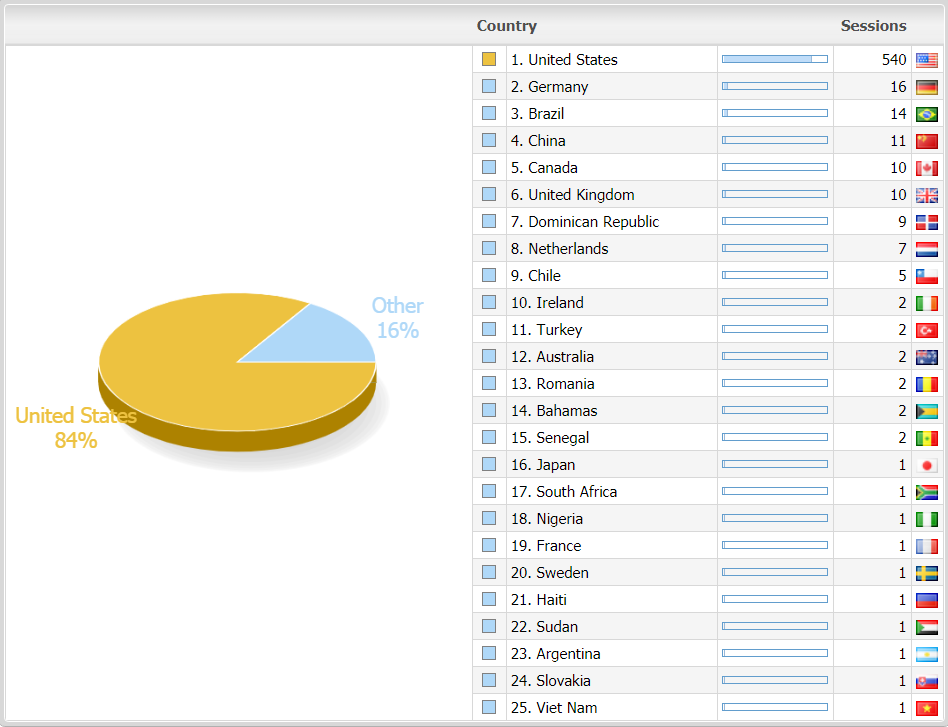Click the Sessions column header
The image size is (948, 727).
tap(873, 26)
